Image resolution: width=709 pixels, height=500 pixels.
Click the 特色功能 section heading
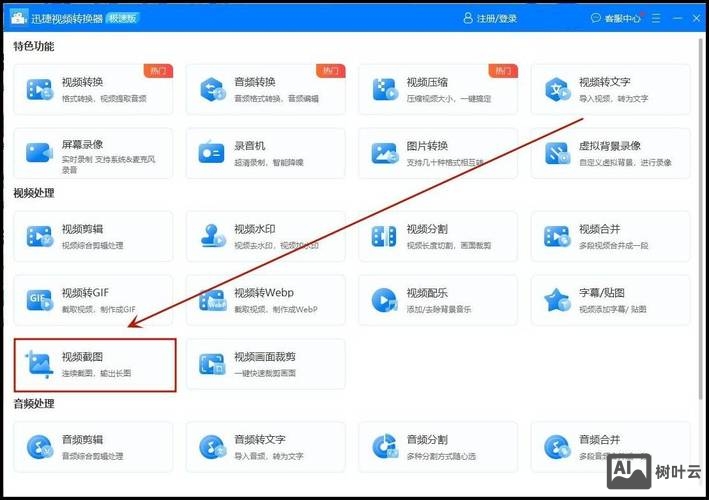(34, 46)
